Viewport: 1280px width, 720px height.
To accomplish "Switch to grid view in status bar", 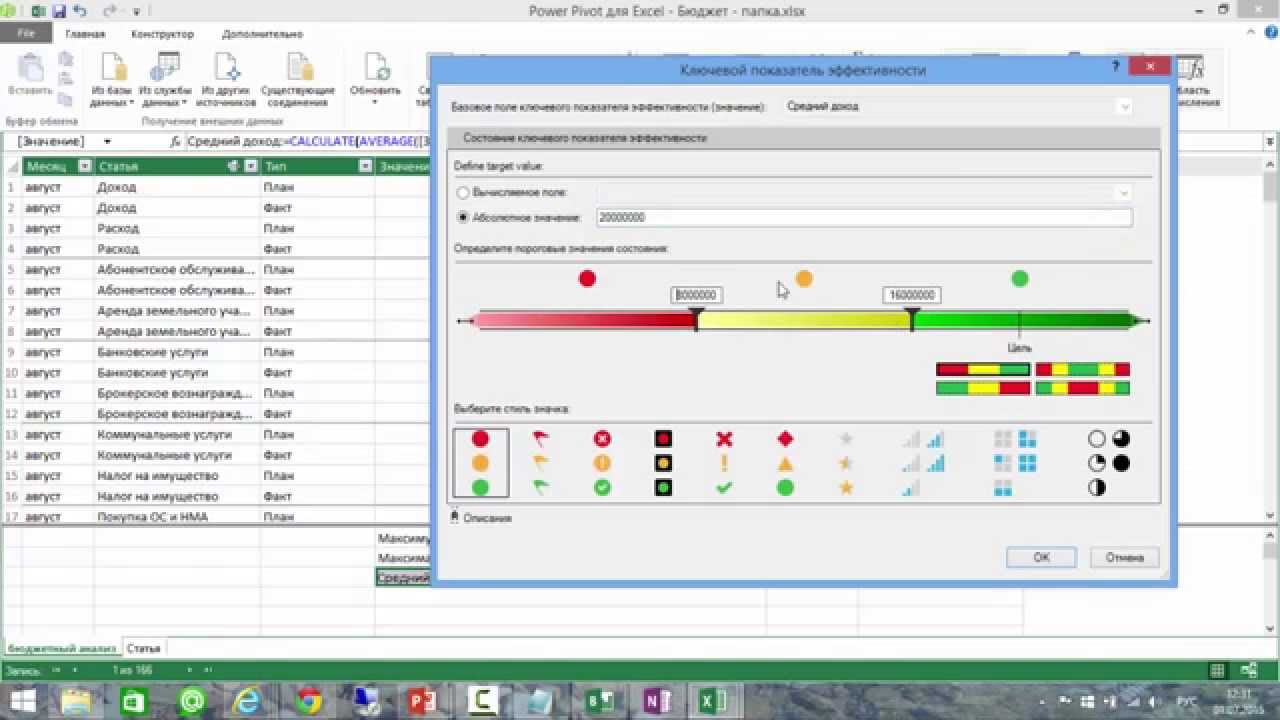I will click(x=1217, y=671).
